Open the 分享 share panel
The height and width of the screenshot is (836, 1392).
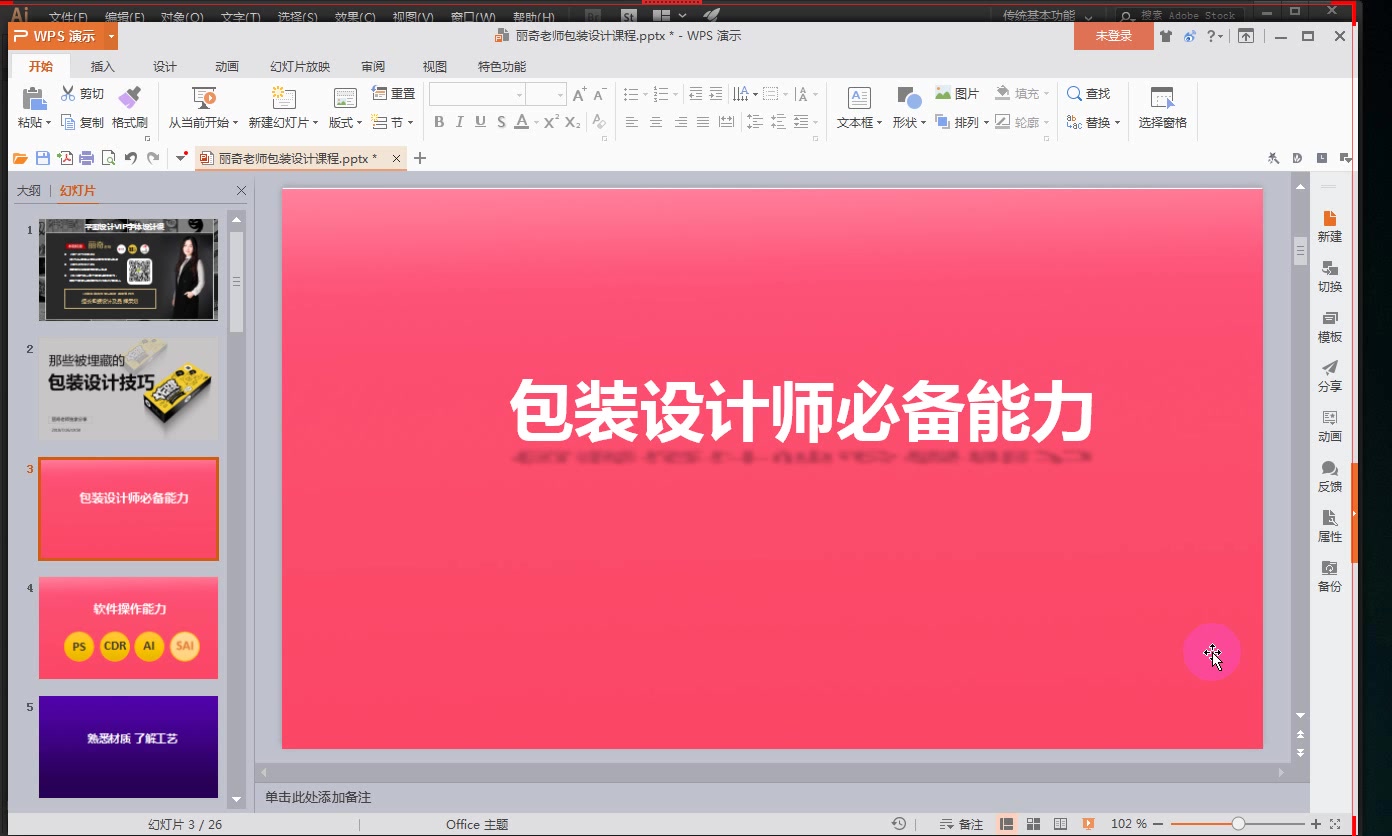(x=1329, y=377)
